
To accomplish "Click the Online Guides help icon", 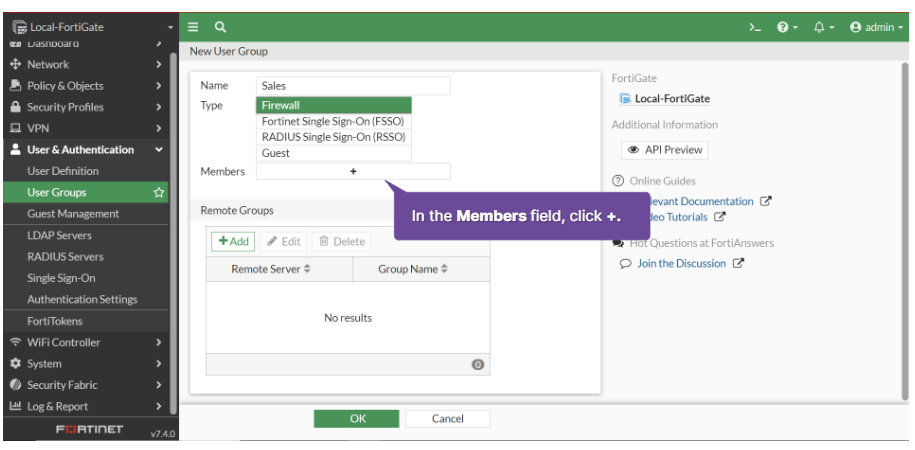I will (618, 181).
